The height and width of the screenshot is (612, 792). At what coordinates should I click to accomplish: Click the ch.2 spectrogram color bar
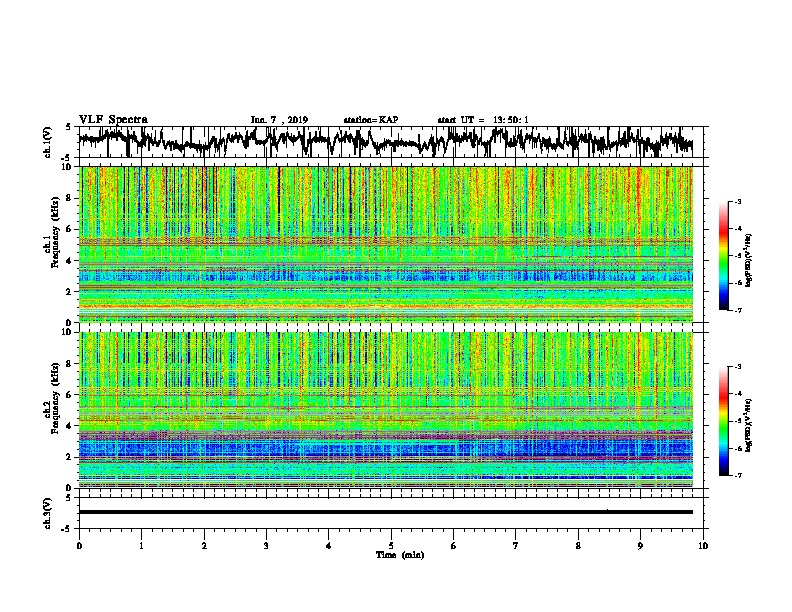point(723,421)
